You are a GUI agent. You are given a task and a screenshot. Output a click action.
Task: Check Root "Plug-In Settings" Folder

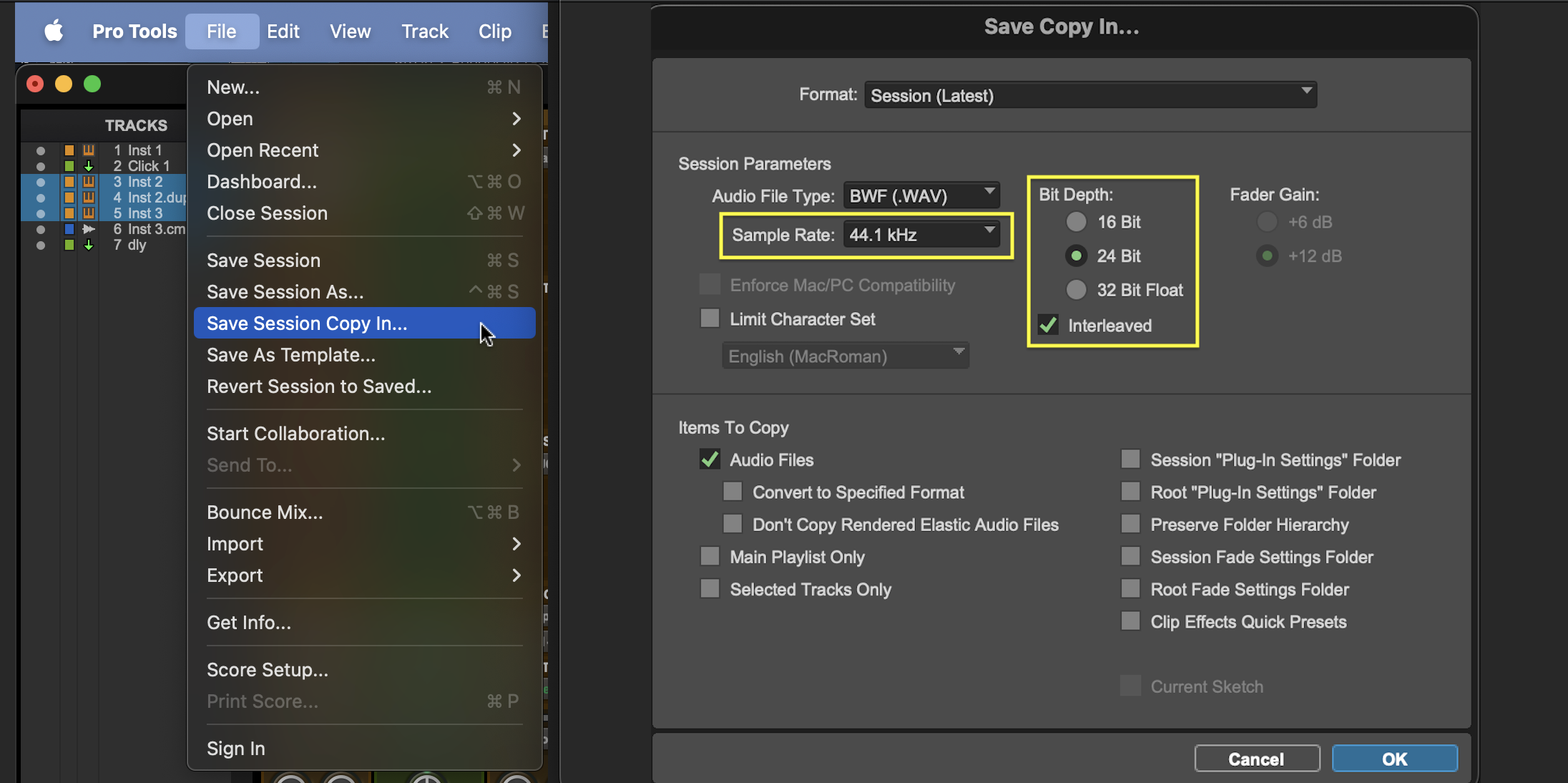point(1130,492)
